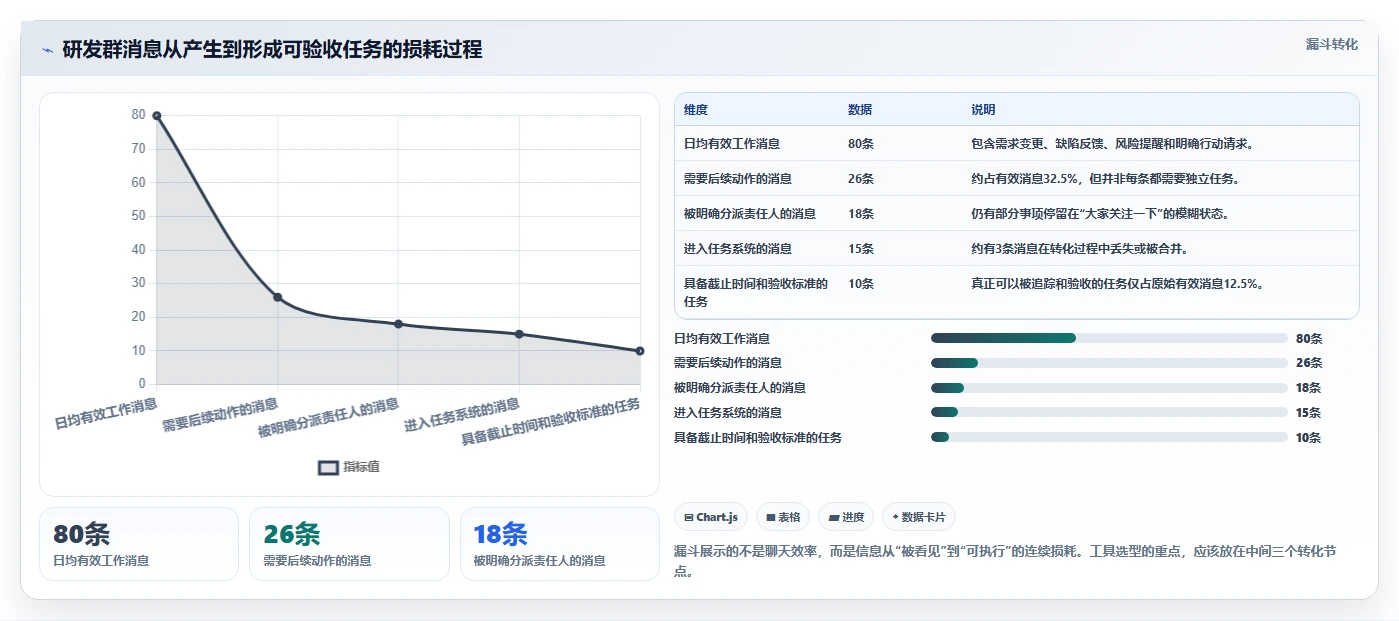Screen dimensions: 1399x621
Task: Click the 26条 value beside its progress bar
Action: [1309, 363]
